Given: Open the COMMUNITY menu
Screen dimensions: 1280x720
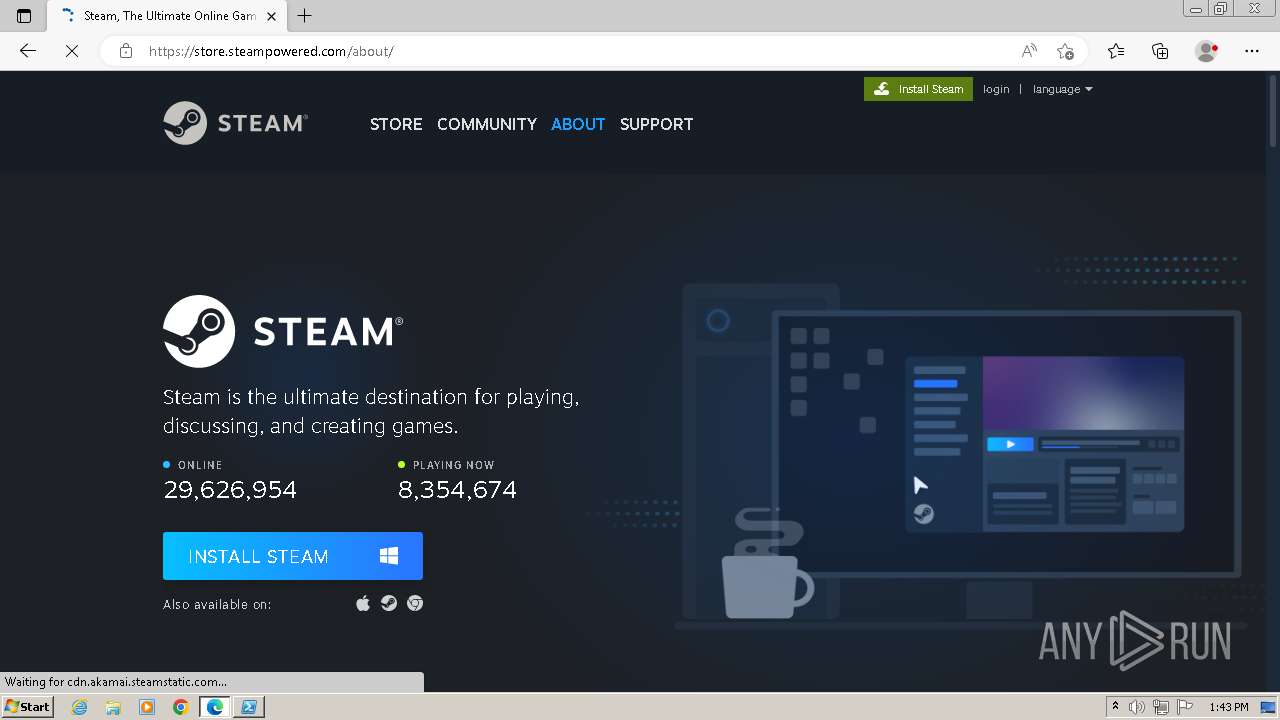Looking at the screenshot, I should [487, 124].
